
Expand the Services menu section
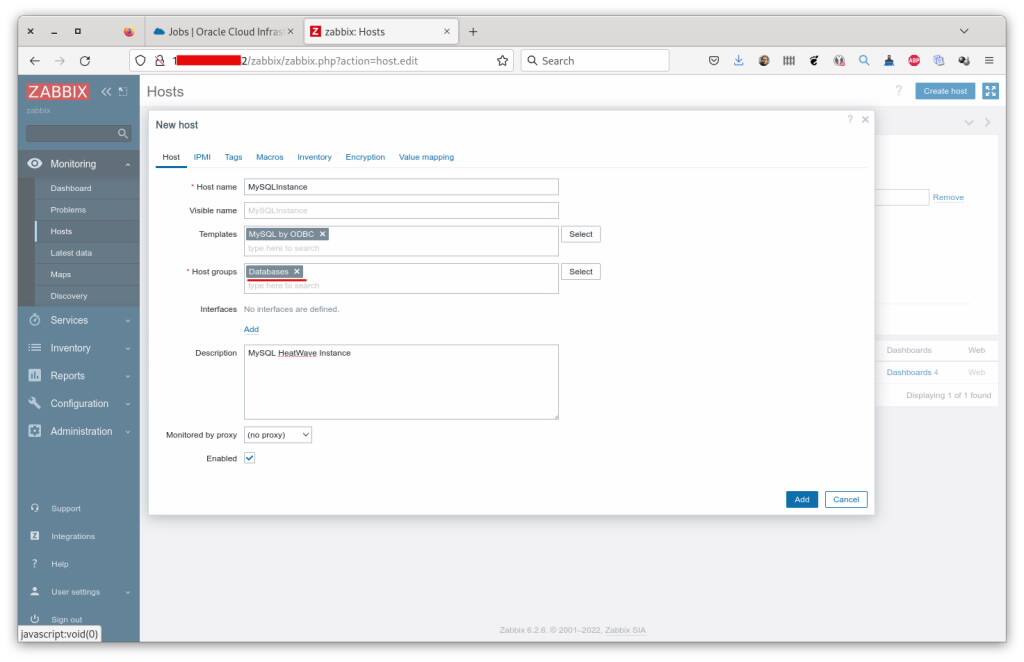[x=128, y=321]
